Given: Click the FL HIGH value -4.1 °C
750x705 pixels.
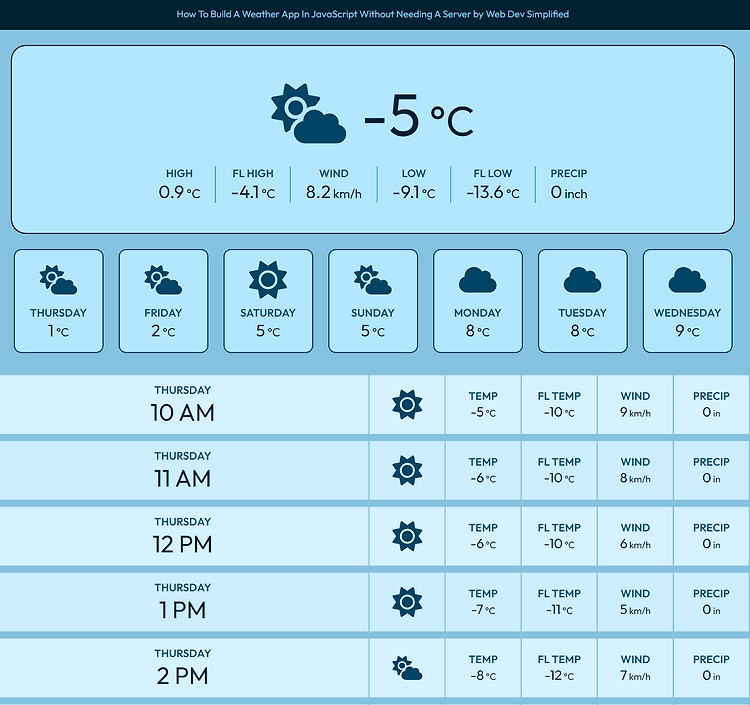Looking at the screenshot, I should point(253,192).
